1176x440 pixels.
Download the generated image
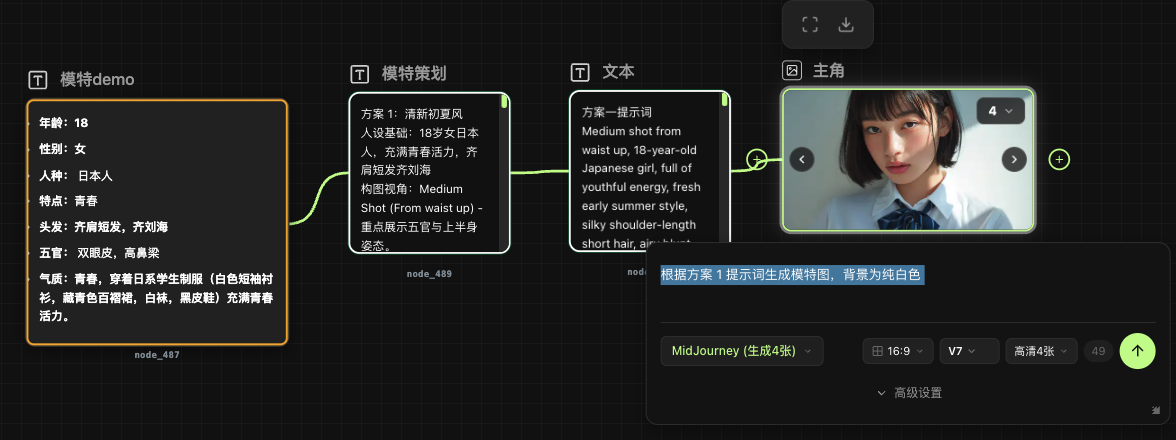coord(846,25)
